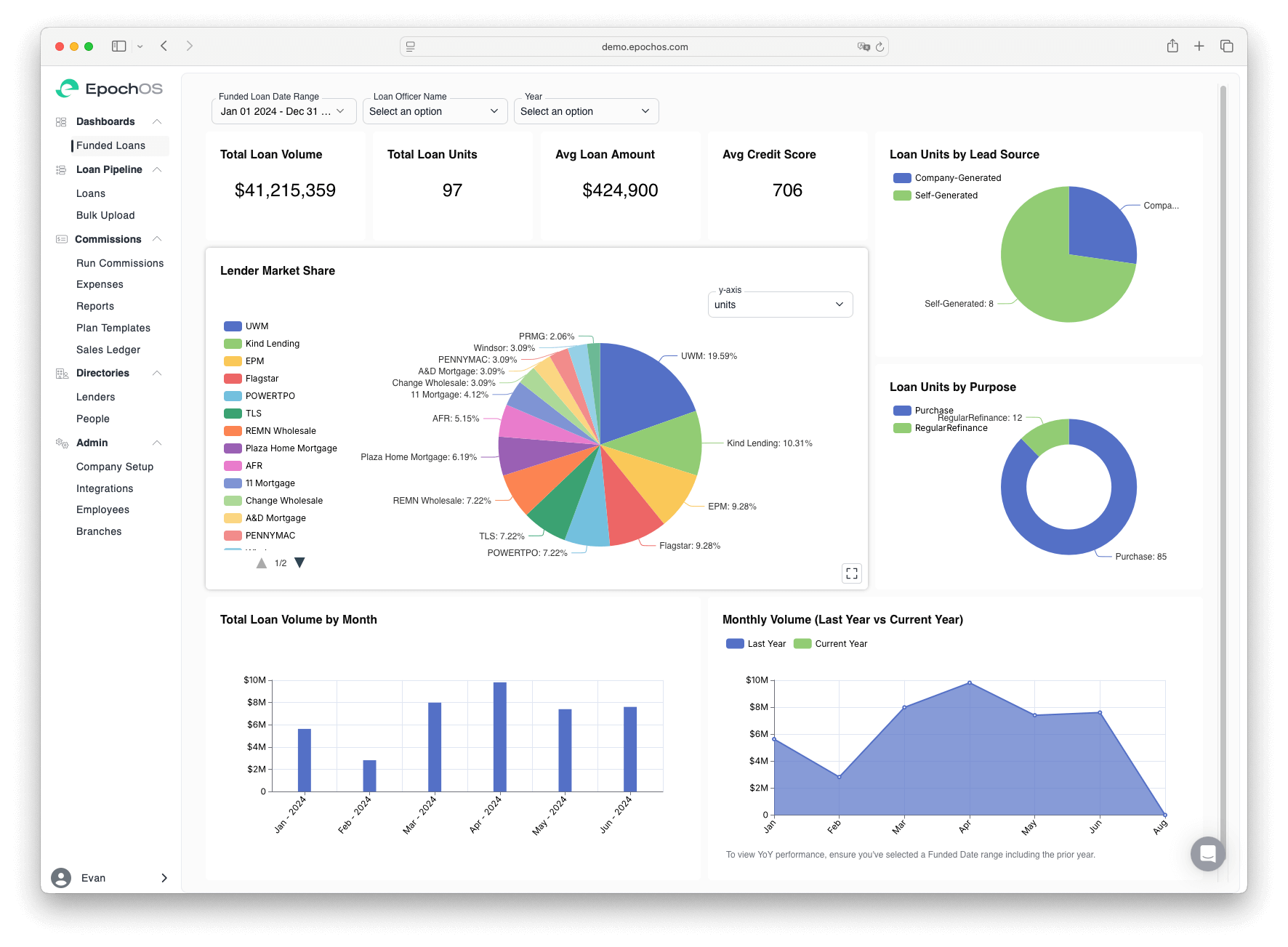1288x947 pixels.
Task: Open the People directory
Action: (93, 419)
